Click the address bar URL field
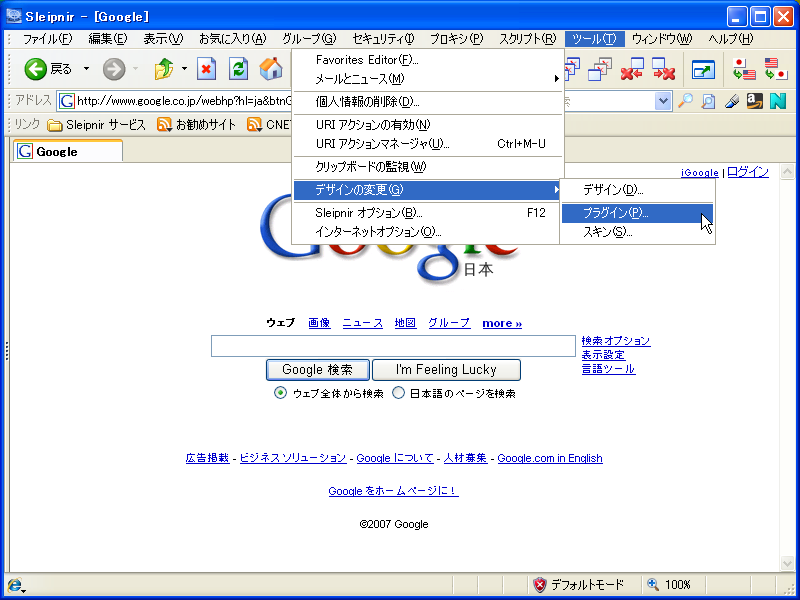This screenshot has height=600, width=800. (174, 101)
